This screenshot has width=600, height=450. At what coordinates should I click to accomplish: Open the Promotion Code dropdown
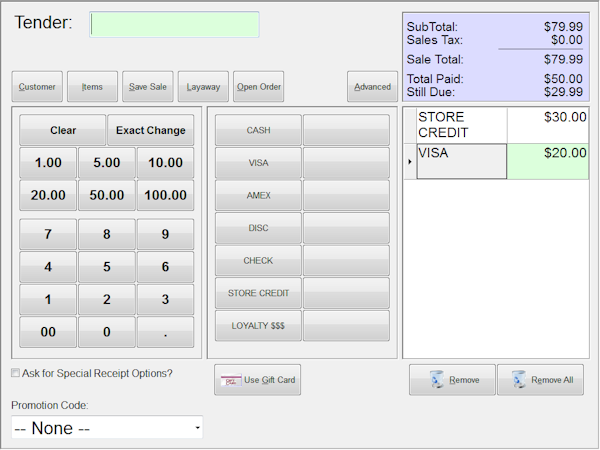click(106, 428)
